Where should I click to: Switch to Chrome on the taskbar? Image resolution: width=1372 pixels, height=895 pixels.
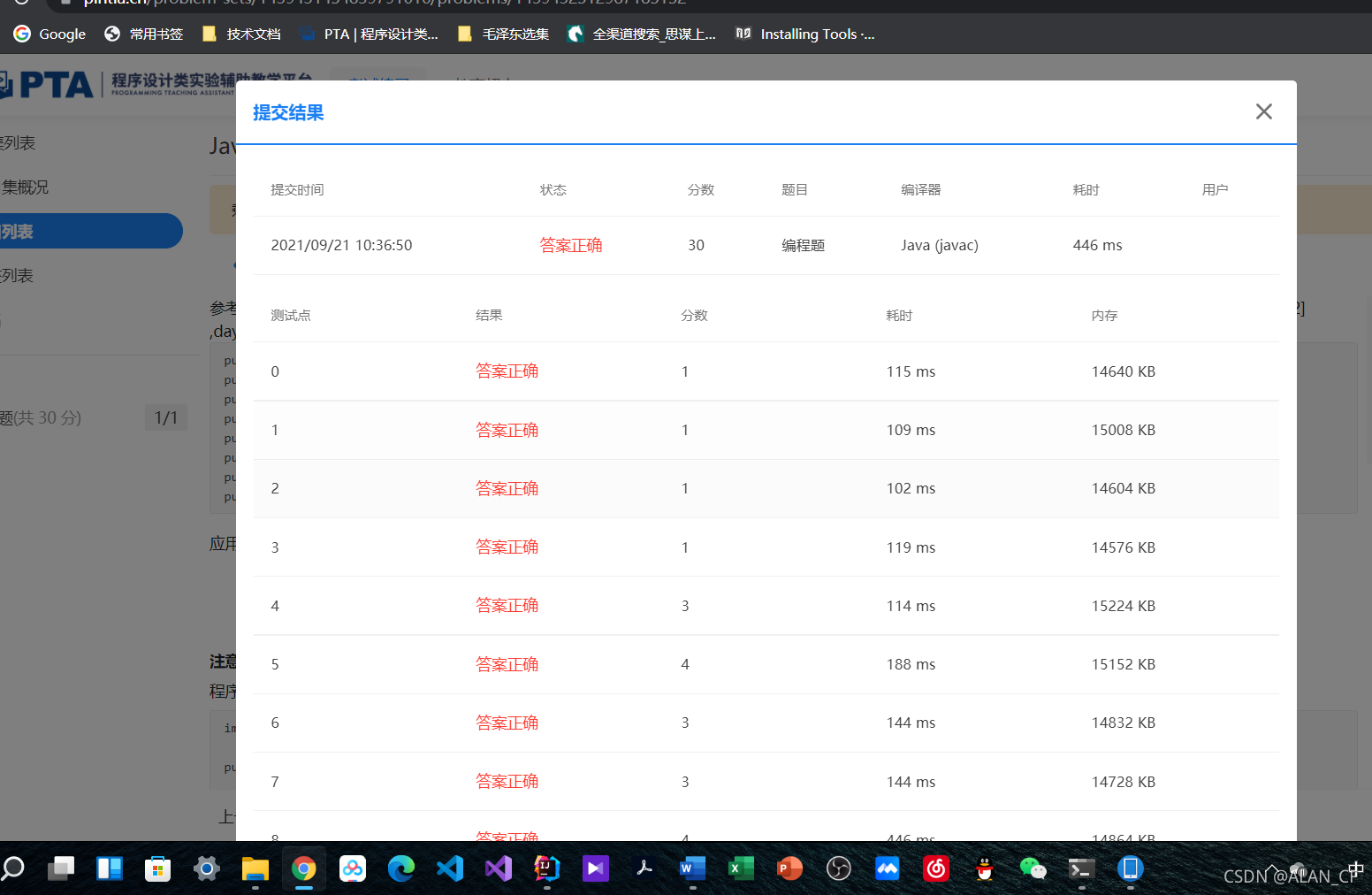pyautogui.click(x=304, y=868)
